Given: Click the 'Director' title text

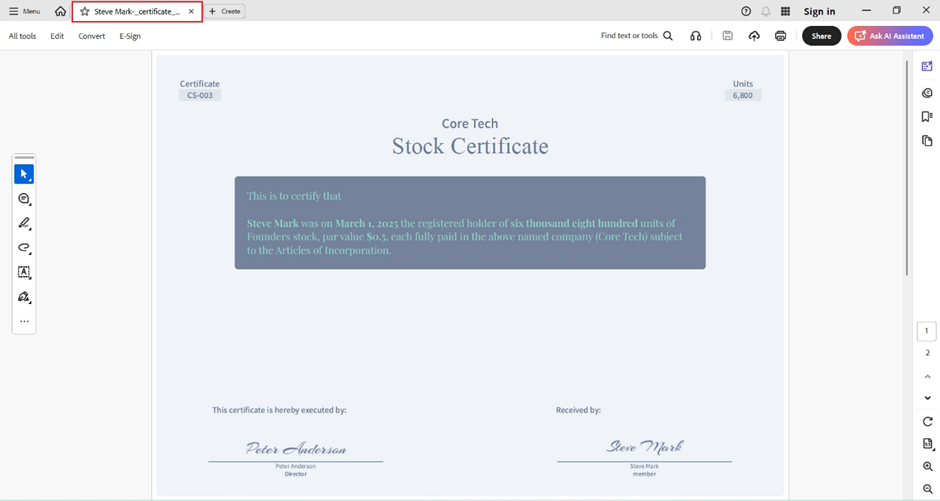Looking at the screenshot, I should (296, 474).
